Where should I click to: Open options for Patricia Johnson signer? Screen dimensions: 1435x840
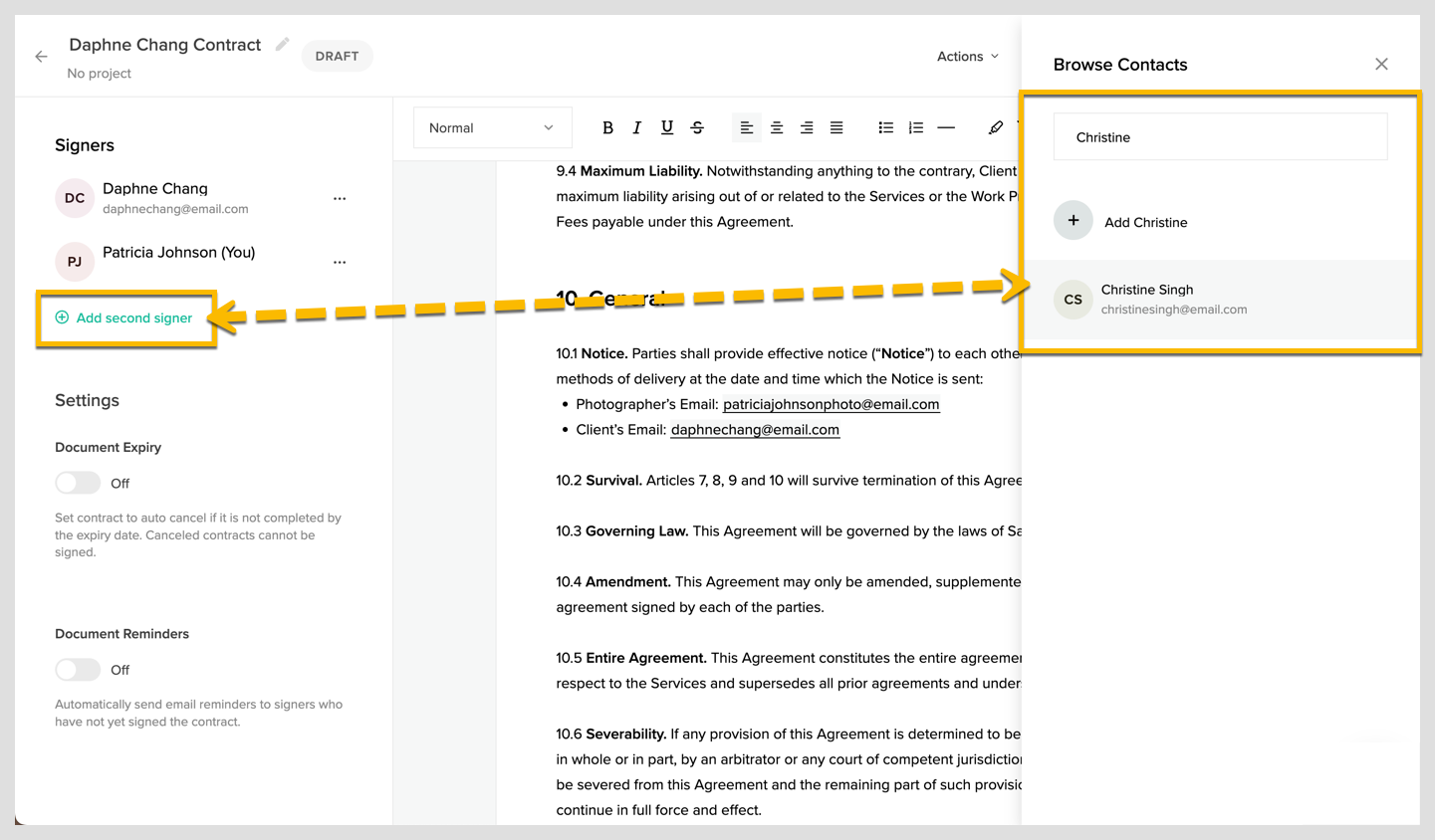point(340,262)
